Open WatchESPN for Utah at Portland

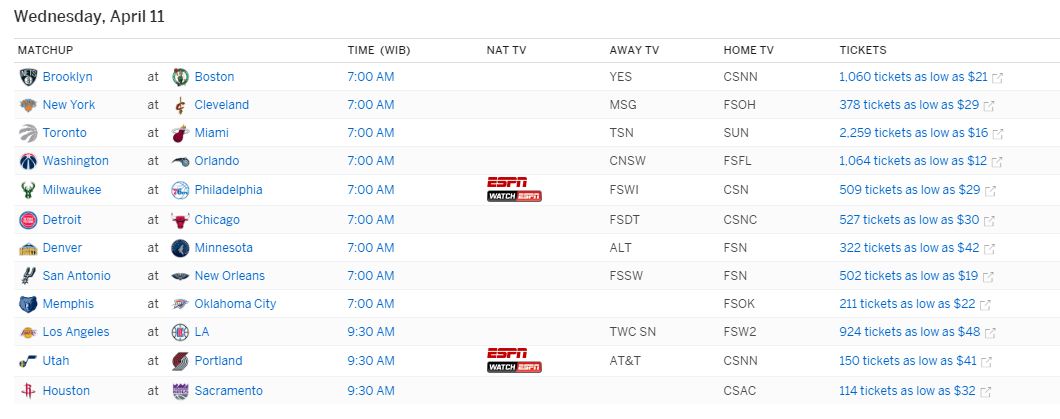(514, 367)
